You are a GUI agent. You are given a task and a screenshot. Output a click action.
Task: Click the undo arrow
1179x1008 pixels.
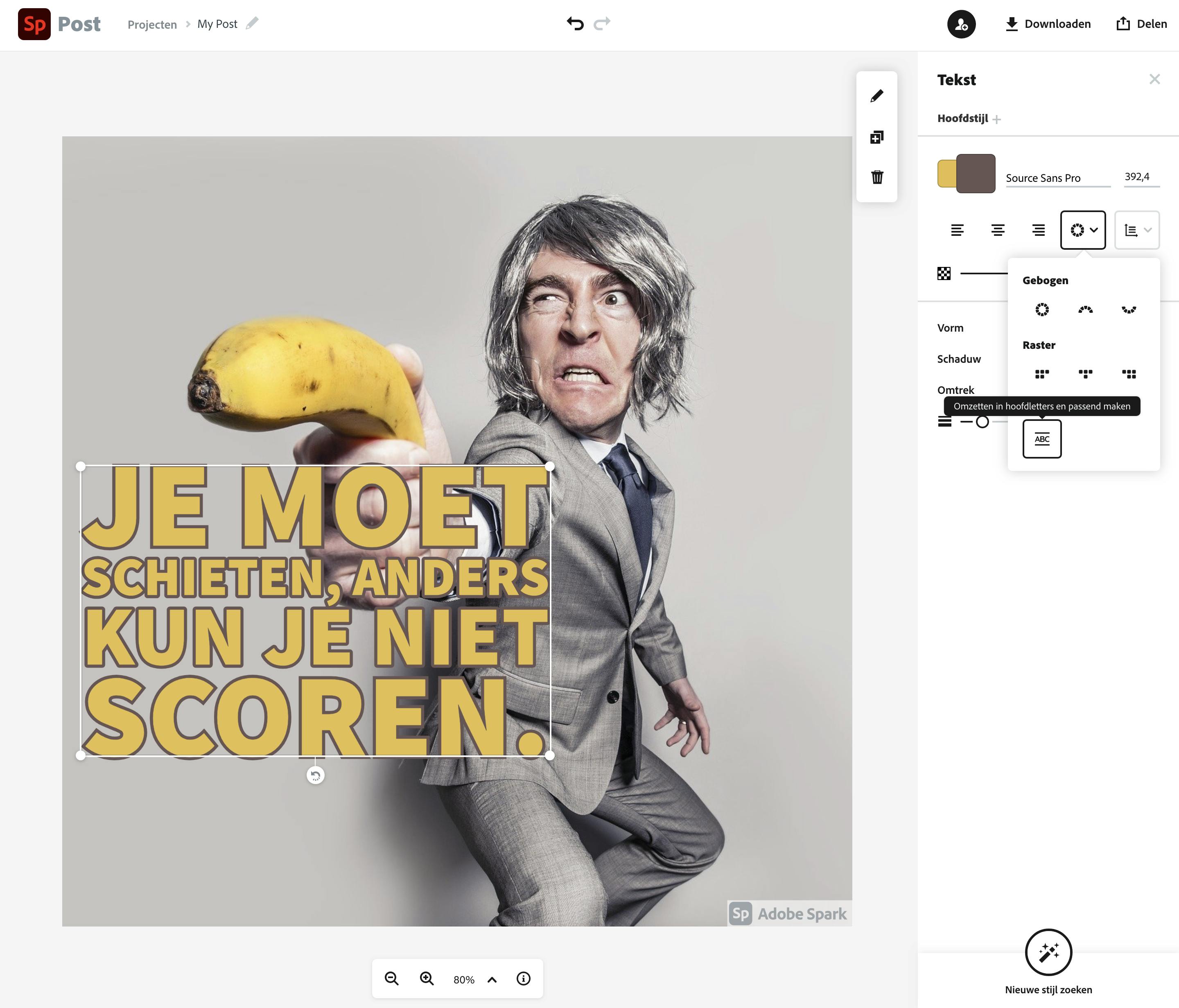pos(575,23)
